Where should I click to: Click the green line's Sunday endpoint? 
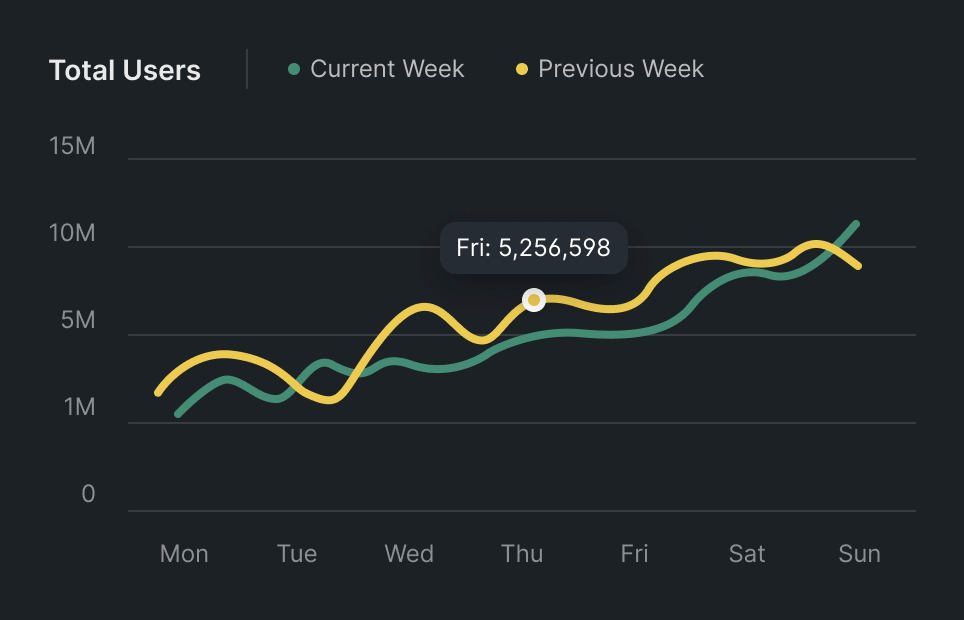856,224
